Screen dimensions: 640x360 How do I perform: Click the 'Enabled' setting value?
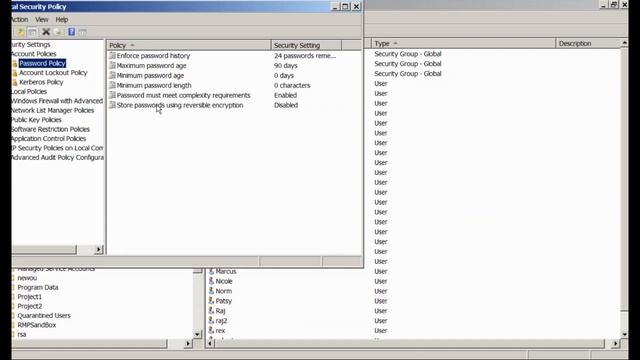click(x=285, y=95)
